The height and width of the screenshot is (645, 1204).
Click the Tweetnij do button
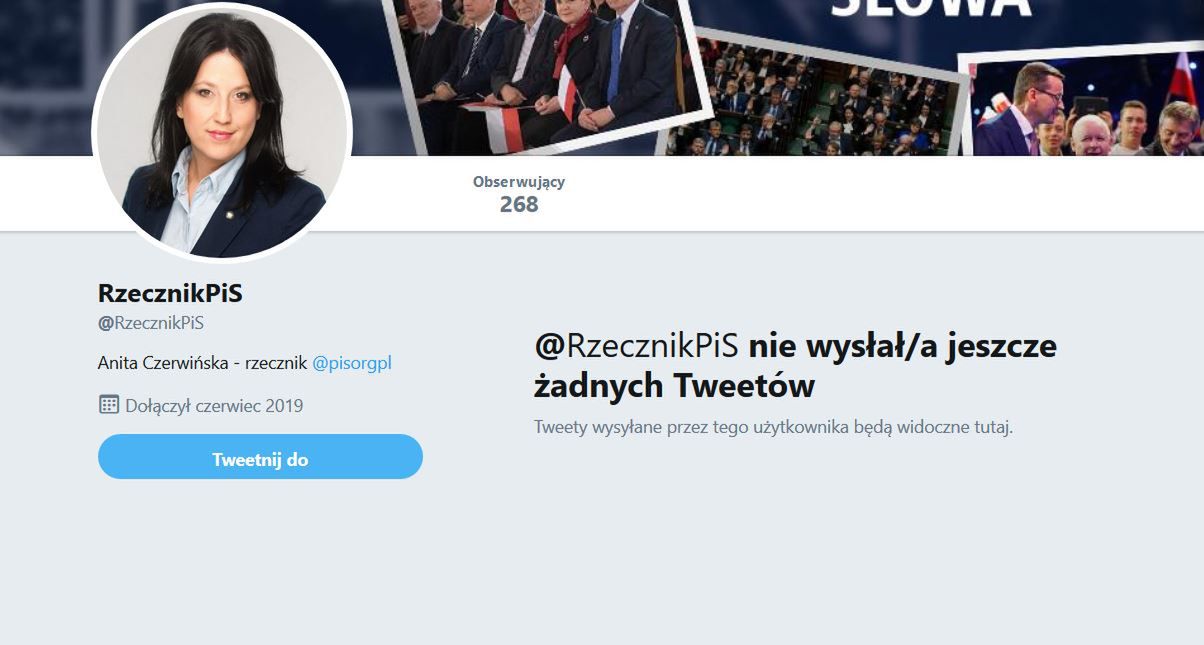[x=260, y=457]
